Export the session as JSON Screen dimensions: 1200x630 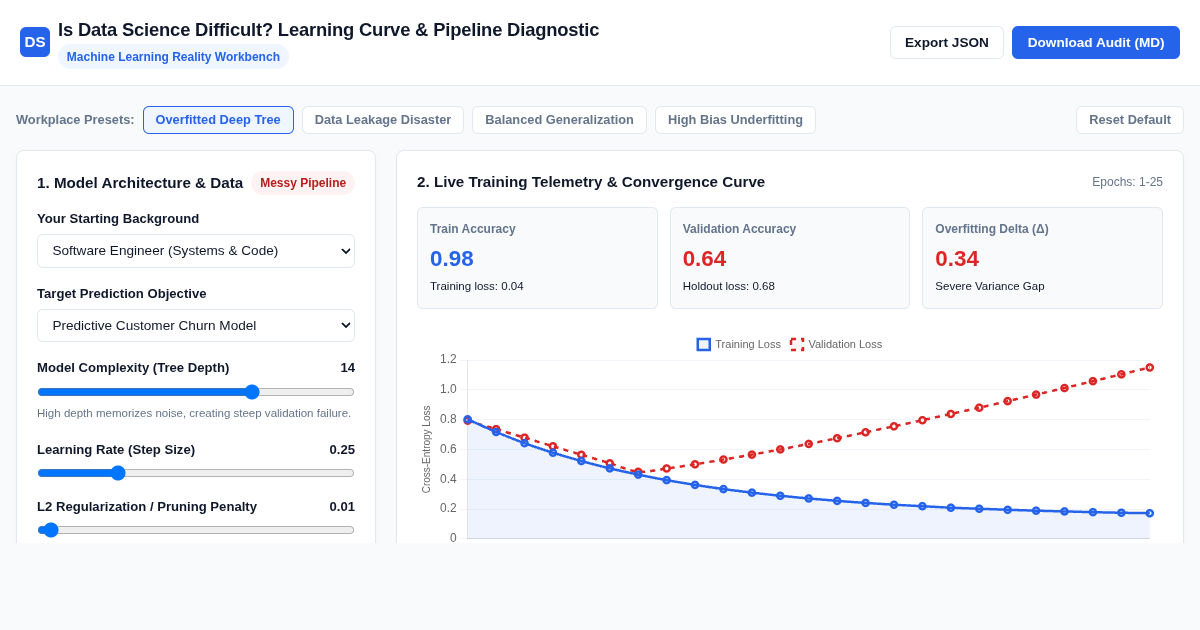[x=947, y=42]
